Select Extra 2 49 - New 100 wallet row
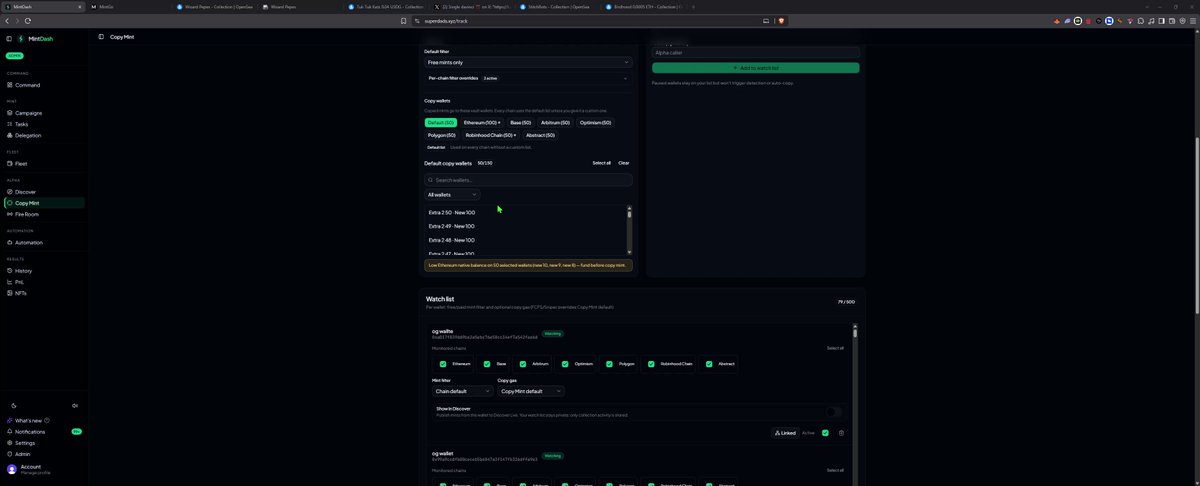1200x486 pixels. pos(525,226)
